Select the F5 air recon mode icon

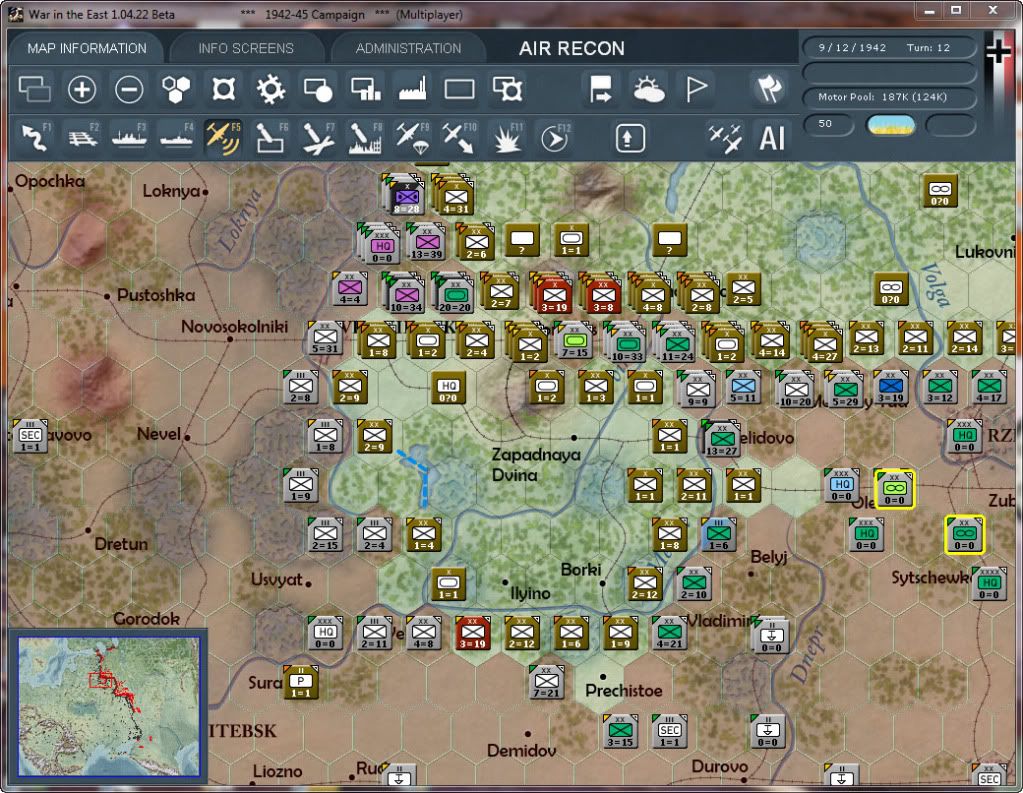(223, 138)
